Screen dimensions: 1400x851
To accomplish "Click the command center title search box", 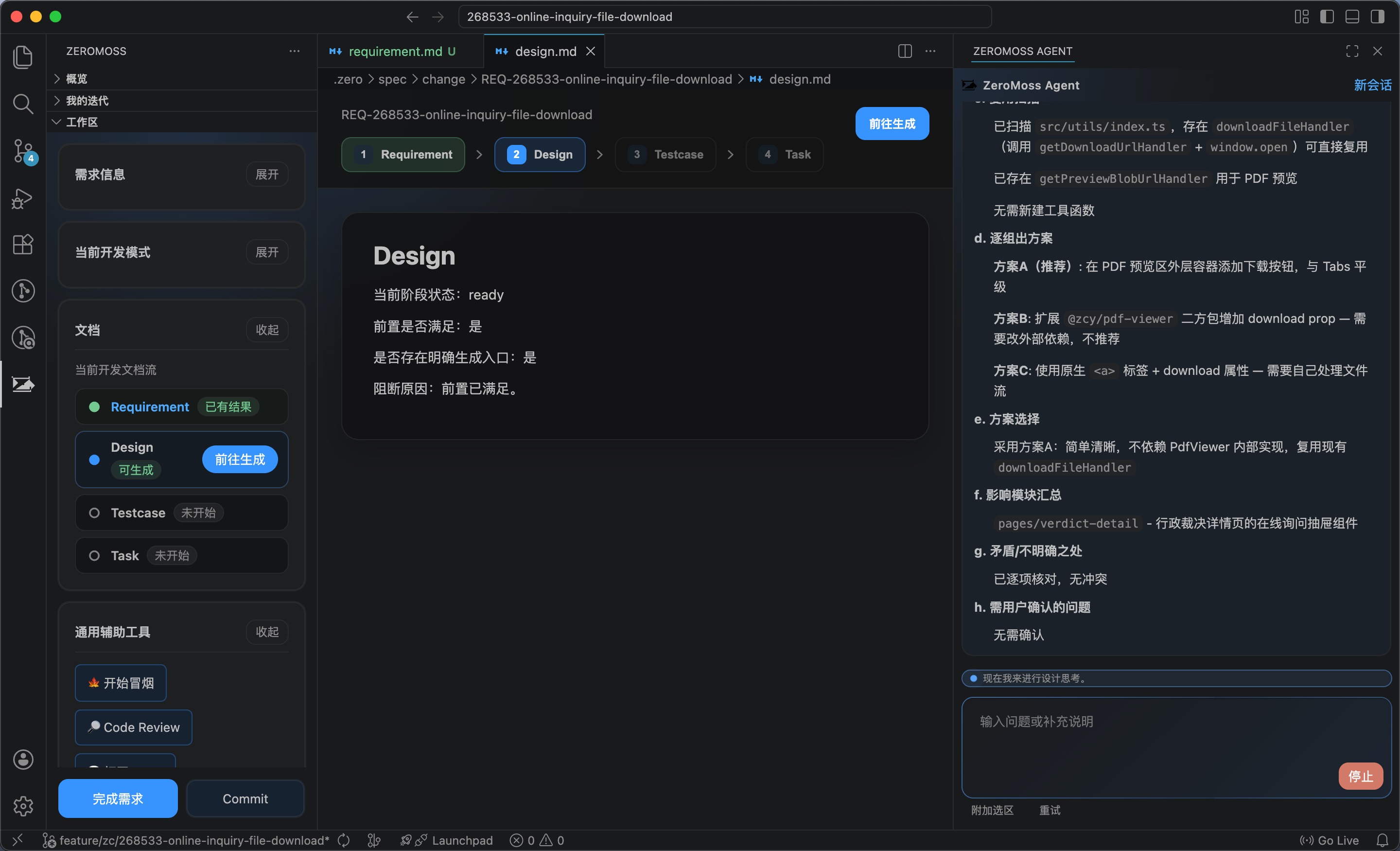I will 725,17.
